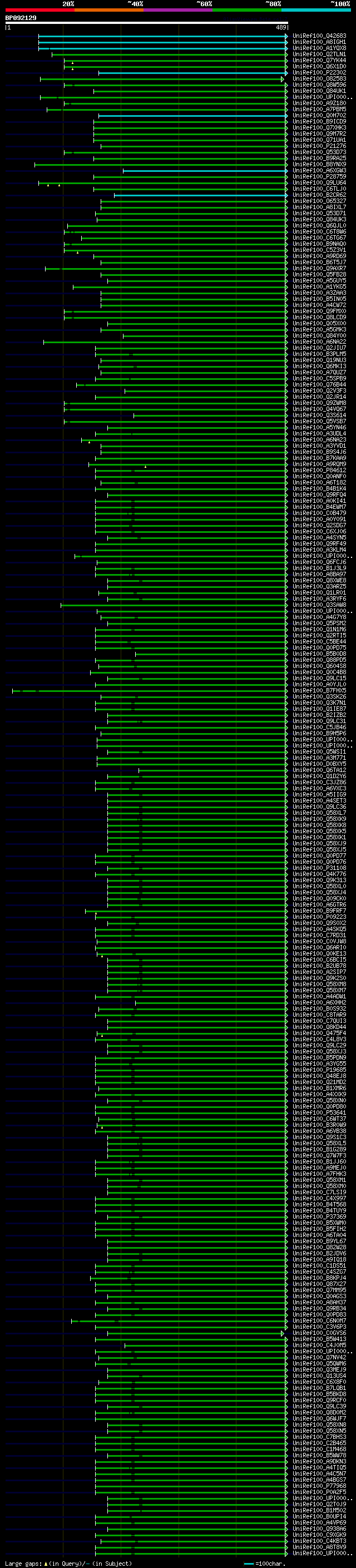Viewport: 356px width, 1568px height.
Task: Select the UniRef100_P28759 label
Action: tap(319, 176)
